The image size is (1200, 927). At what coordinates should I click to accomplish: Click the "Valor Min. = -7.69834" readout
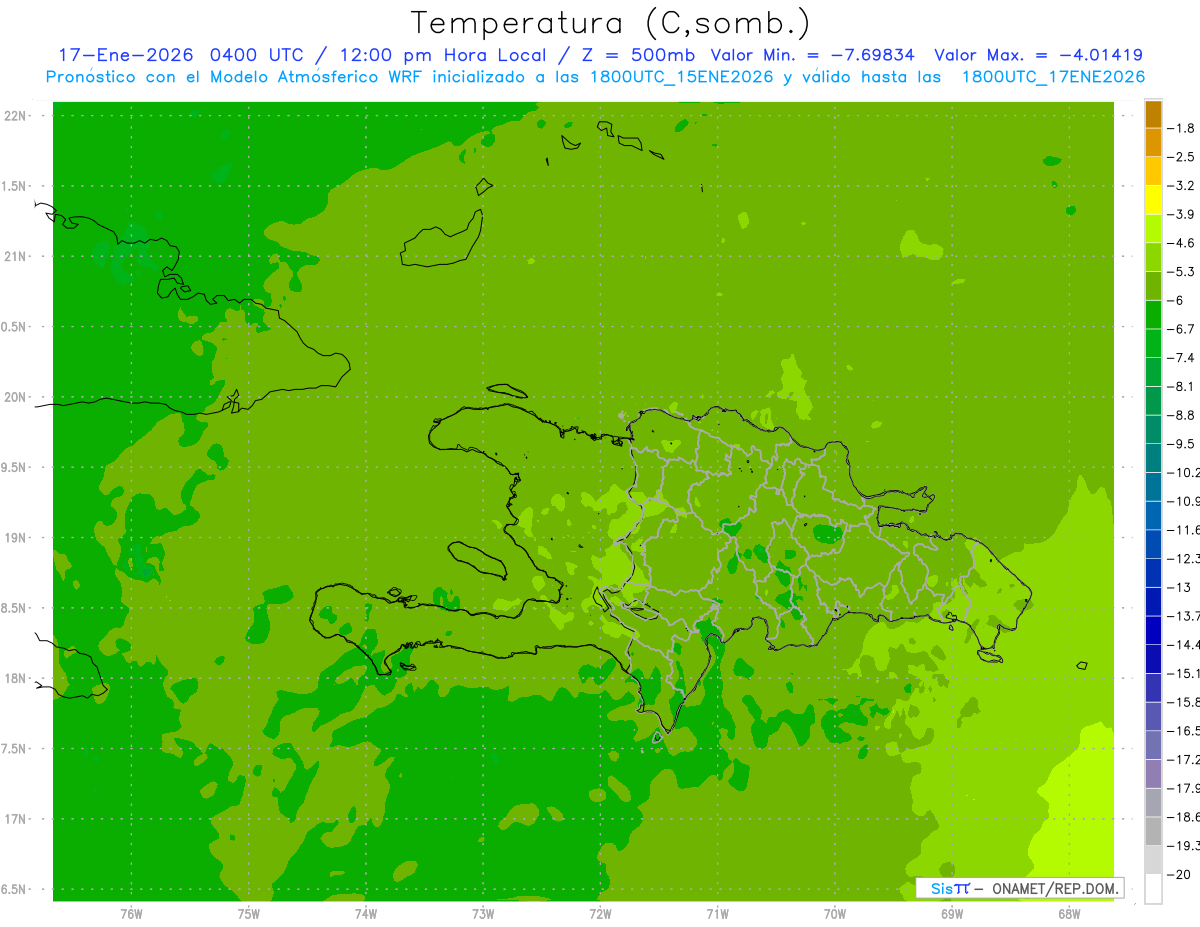812,55
